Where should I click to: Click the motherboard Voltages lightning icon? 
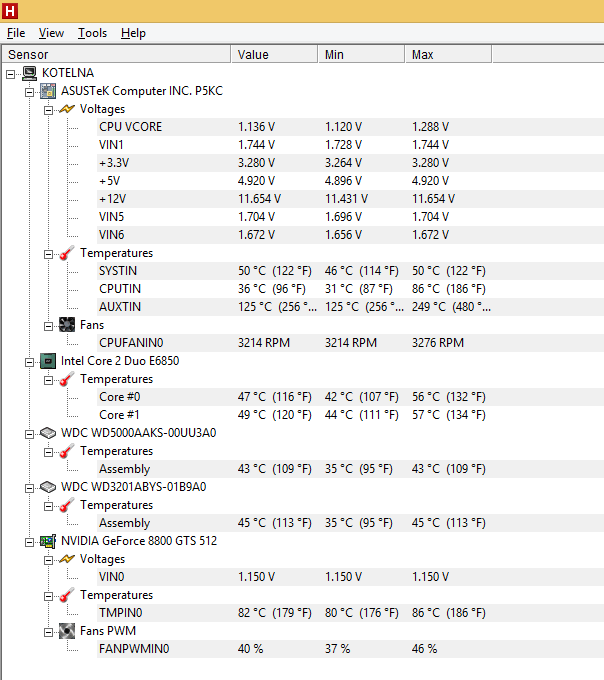pos(67,109)
